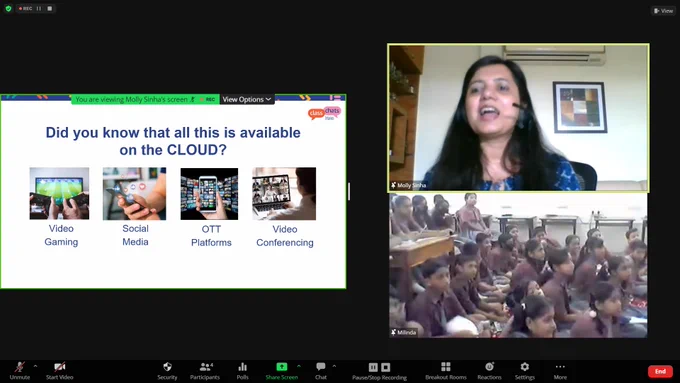Image resolution: width=680 pixels, height=383 pixels.
Task: Click 'You are viewing Molly Sinha's screen' banner
Action: pyautogui.click(x=145, y=99)
